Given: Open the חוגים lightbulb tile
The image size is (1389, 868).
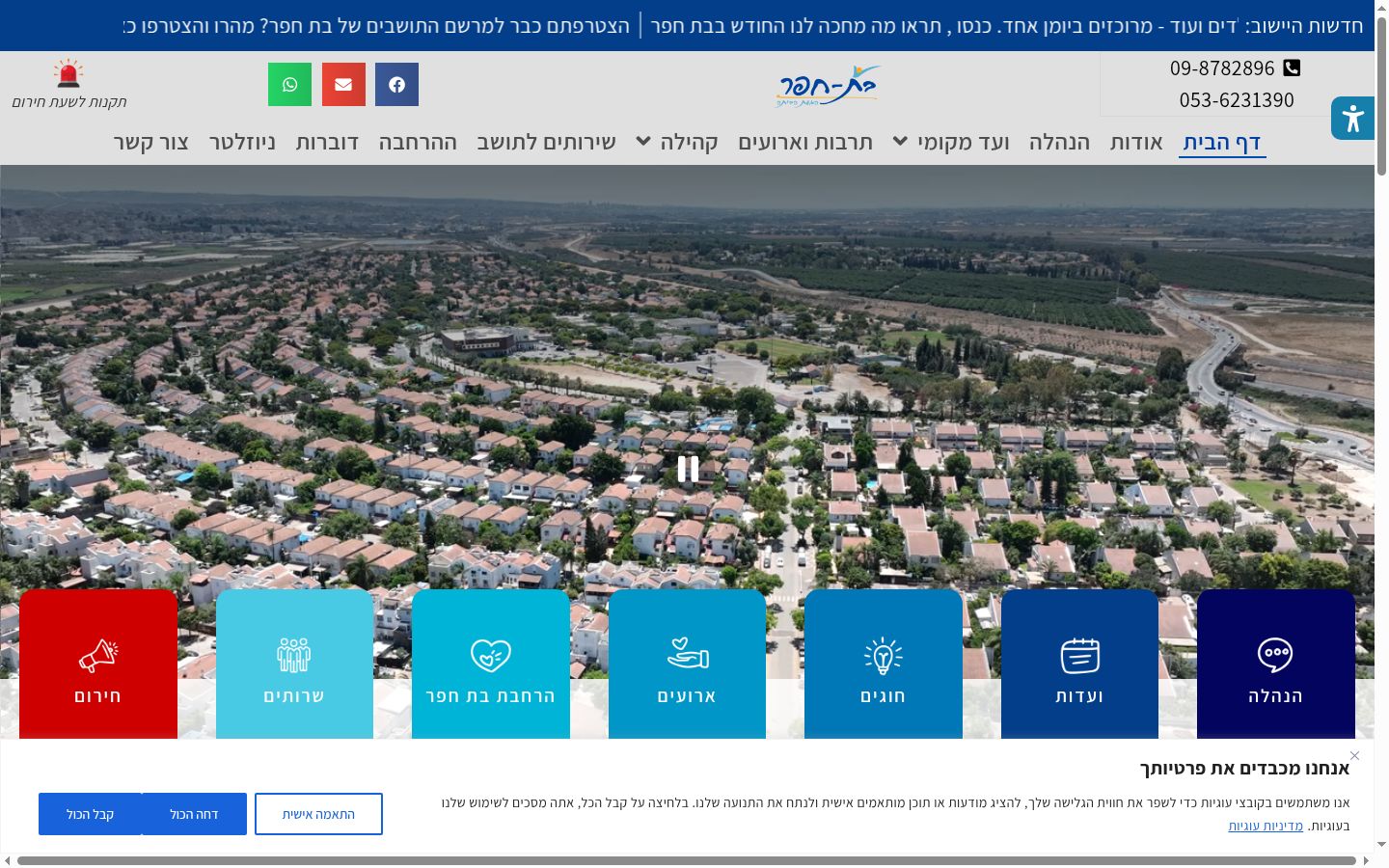Looking at the screenshot, I should tap(884, 665).
